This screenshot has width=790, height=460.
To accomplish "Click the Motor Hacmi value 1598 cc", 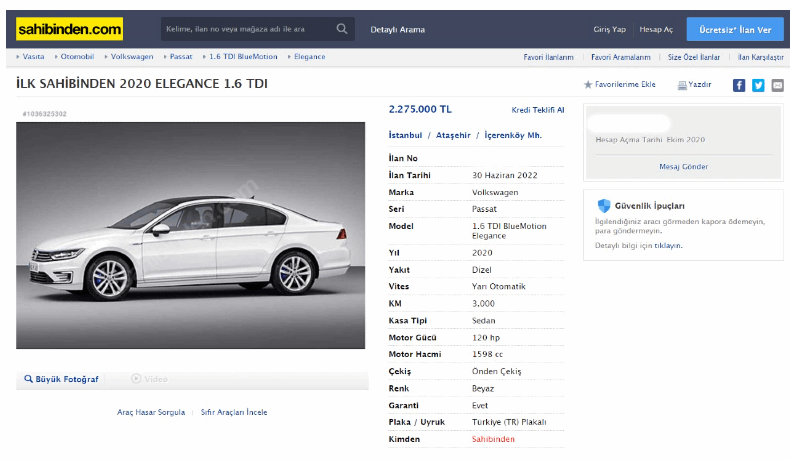I will [x=488, y=354].
